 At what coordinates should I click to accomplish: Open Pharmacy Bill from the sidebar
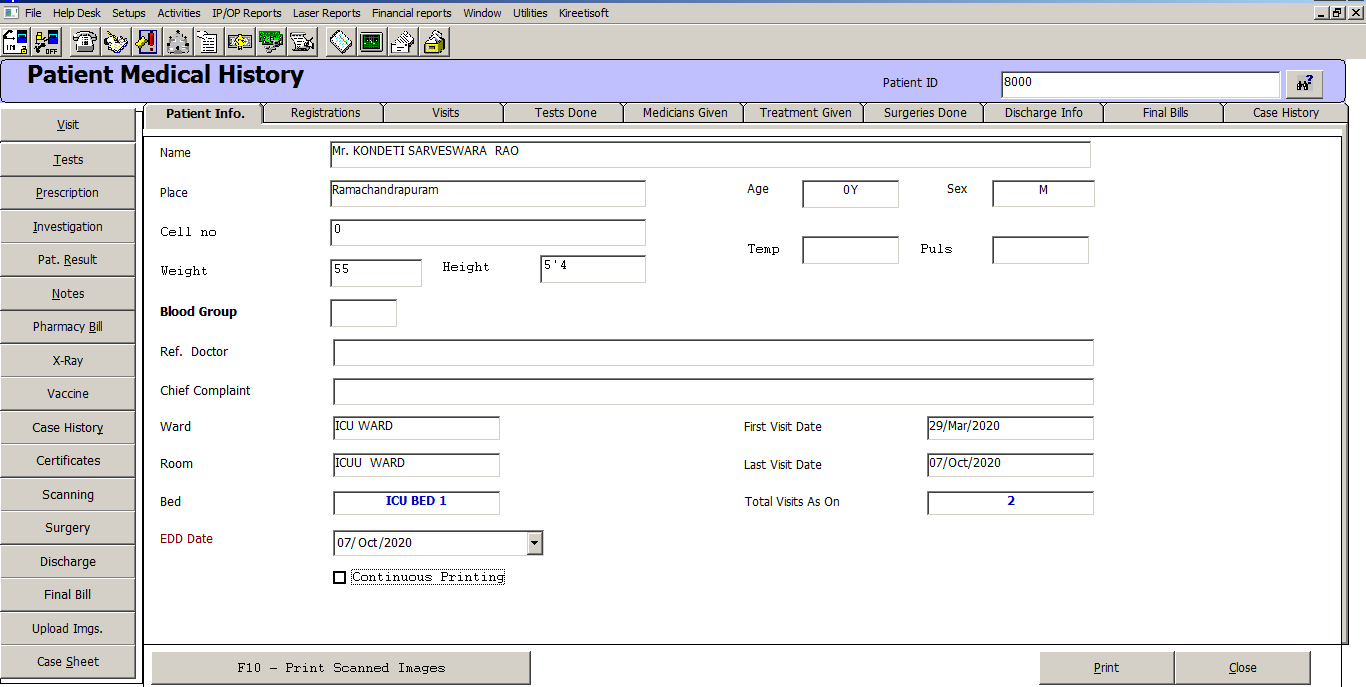pos(68,327)
